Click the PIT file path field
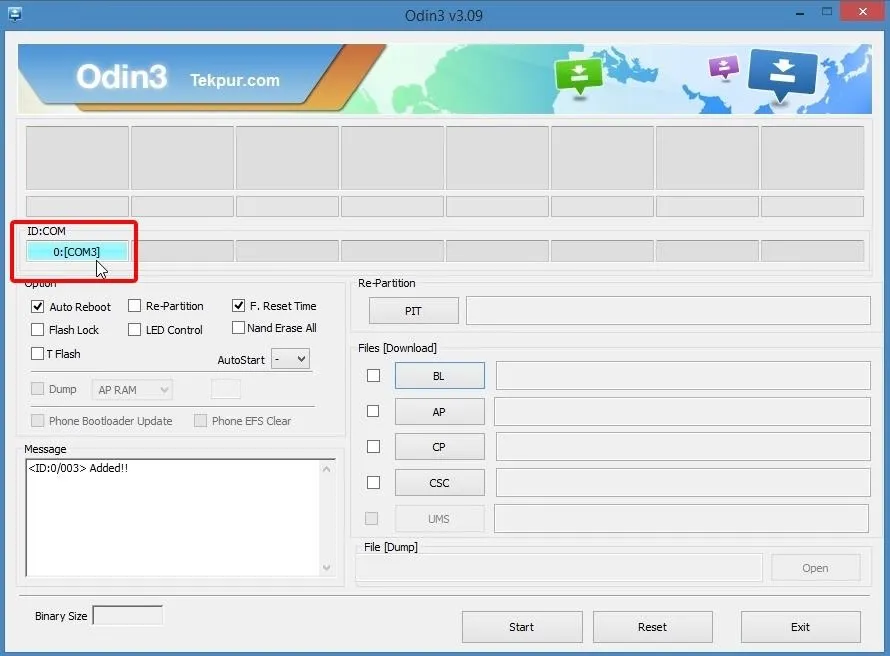Image resolution: width=890 pixels, height=656 pixels. pyautogui.click(x=668, y=310)
